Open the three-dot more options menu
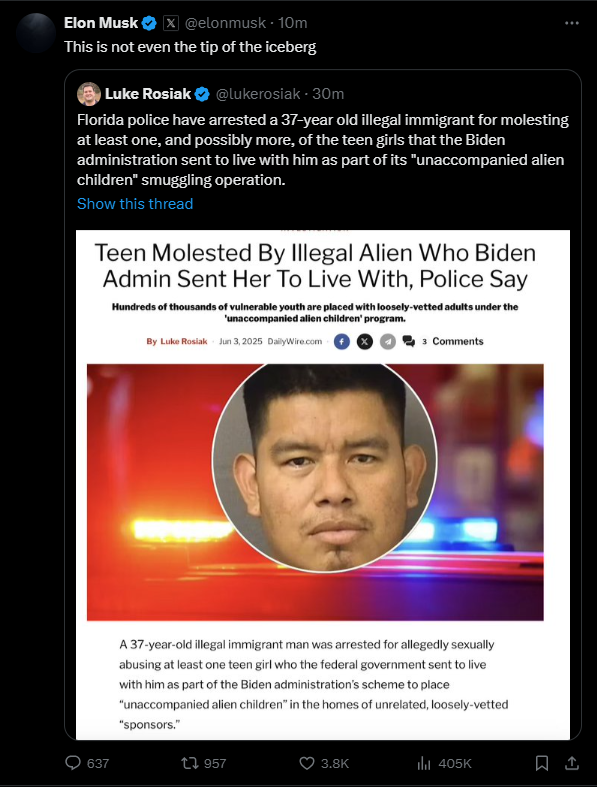597x787 pixels. pos(571,23)
